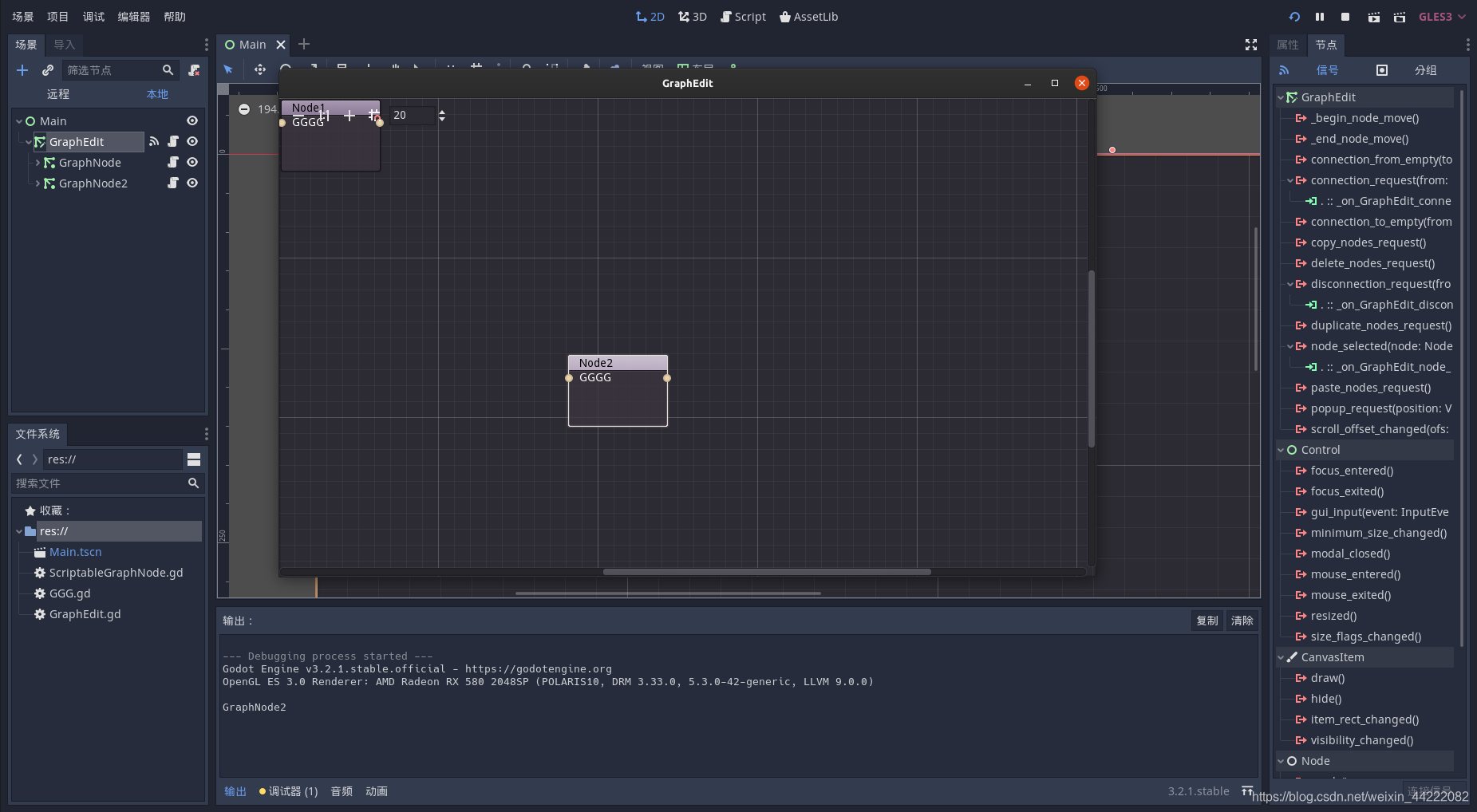
Task: Collapse the GraphEdit branch in the scene tree
Action: click(27, 141)
